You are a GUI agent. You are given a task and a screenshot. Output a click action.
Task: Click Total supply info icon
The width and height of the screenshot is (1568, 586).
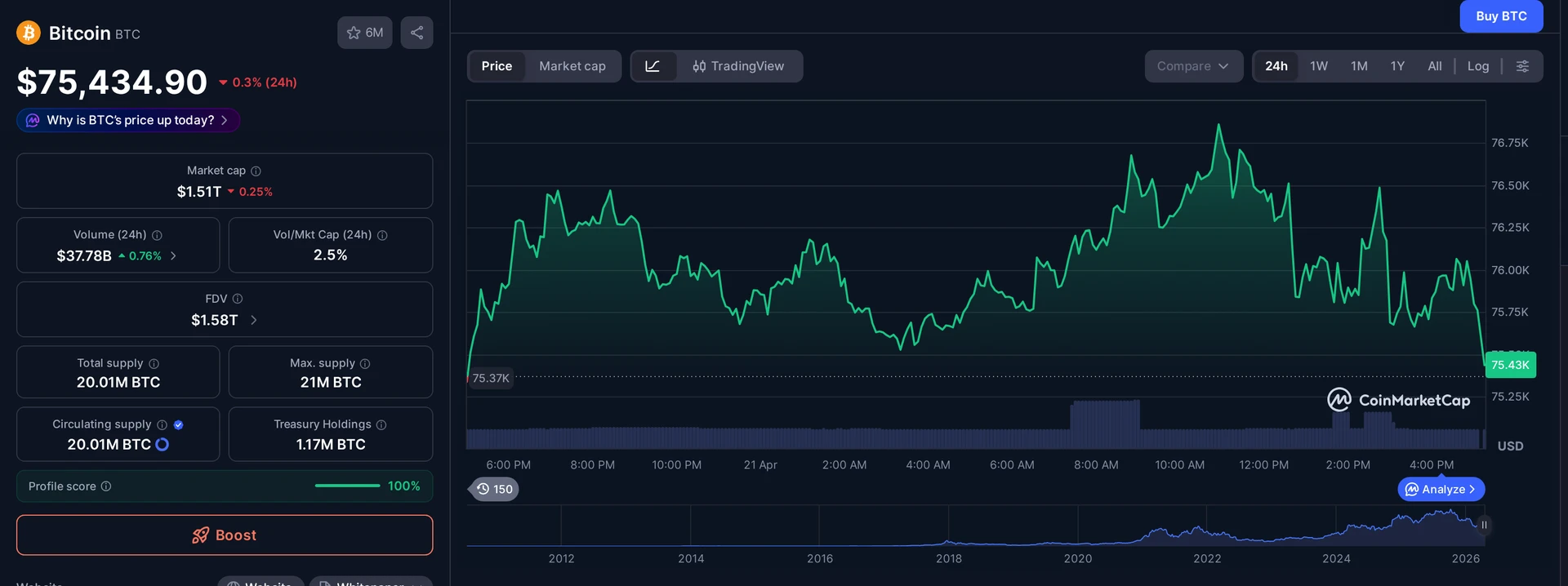pyautogui.click(x=154, y=363)
